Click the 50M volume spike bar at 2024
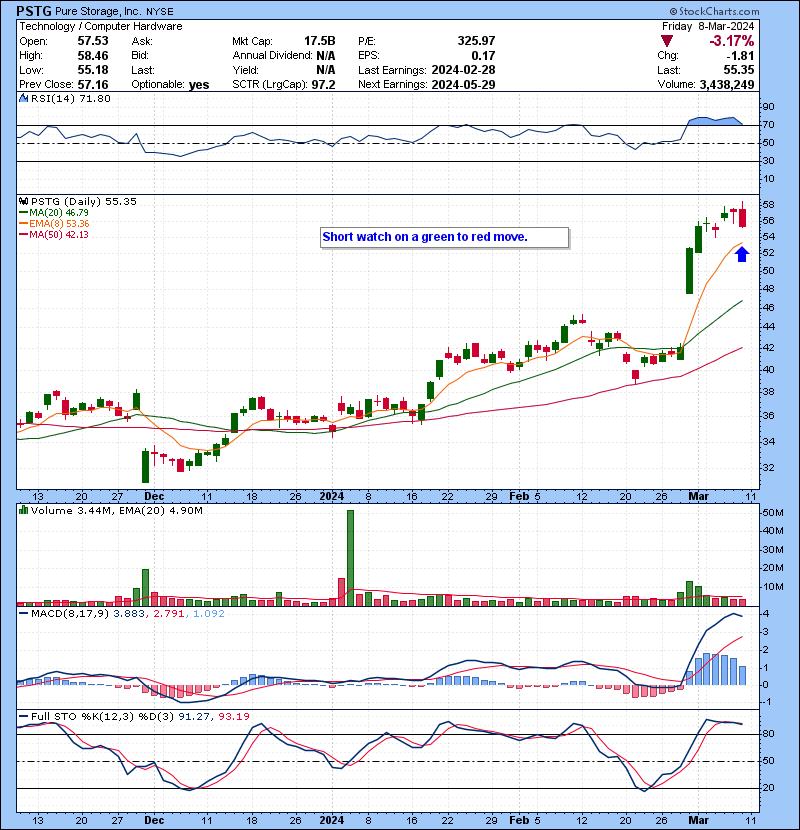 pos(350,558)
